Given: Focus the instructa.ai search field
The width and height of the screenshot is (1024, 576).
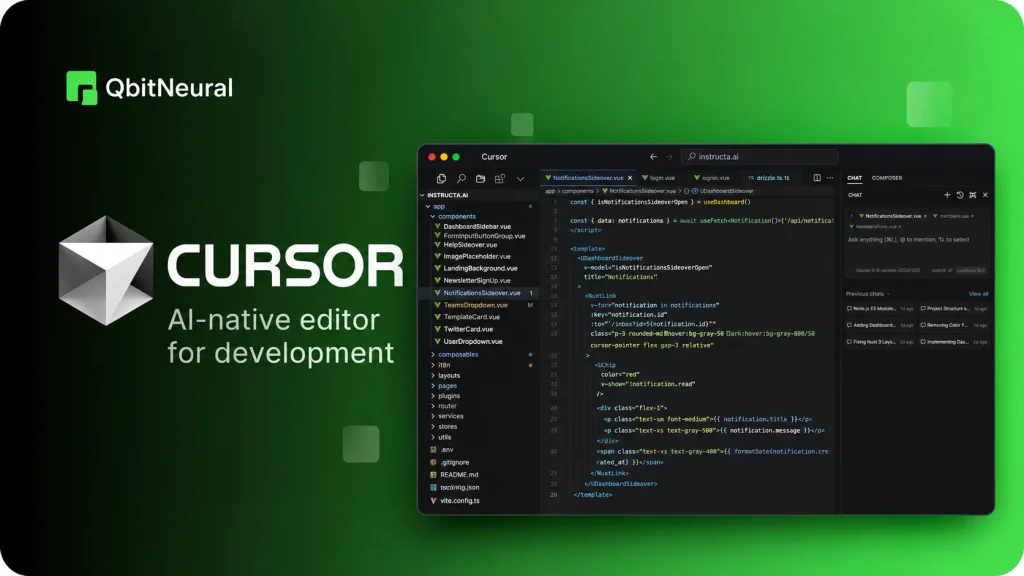Looking at the screenshot, I should pos(760,157).
